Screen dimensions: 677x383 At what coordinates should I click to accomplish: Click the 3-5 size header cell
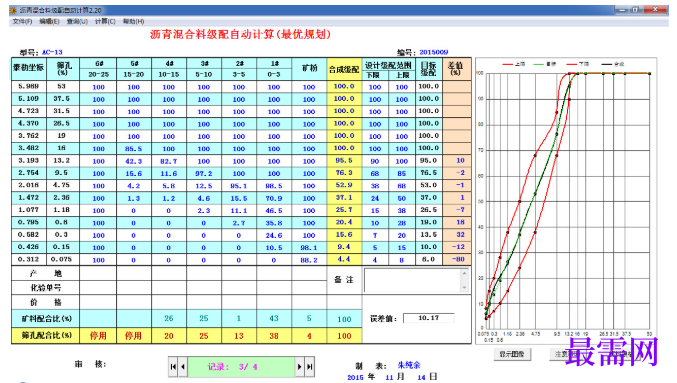tap(239, 75)
